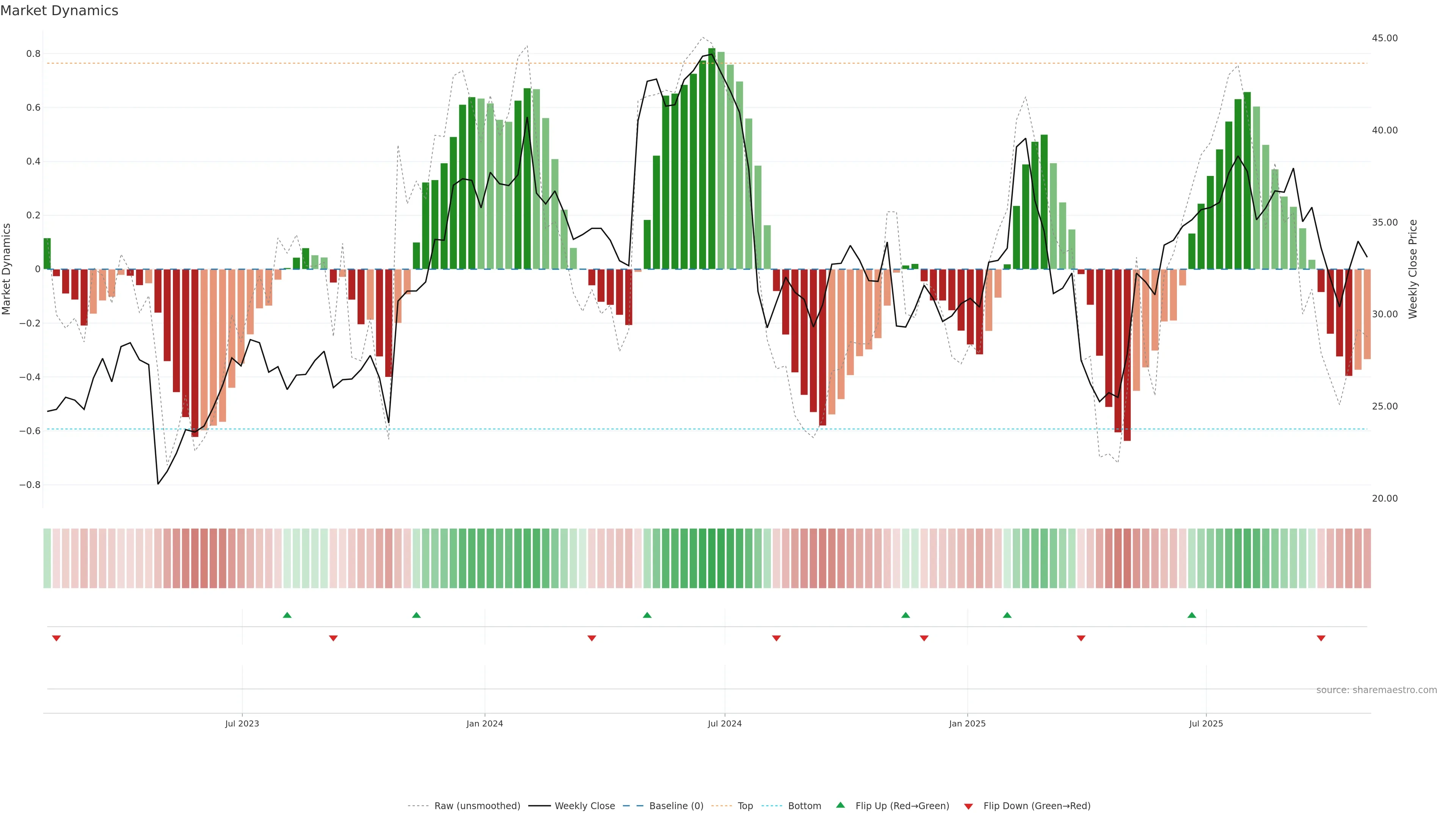Screen dimensions: 1456x819
Task: Hide the Baseline (0) legend series
Action: 676,806
